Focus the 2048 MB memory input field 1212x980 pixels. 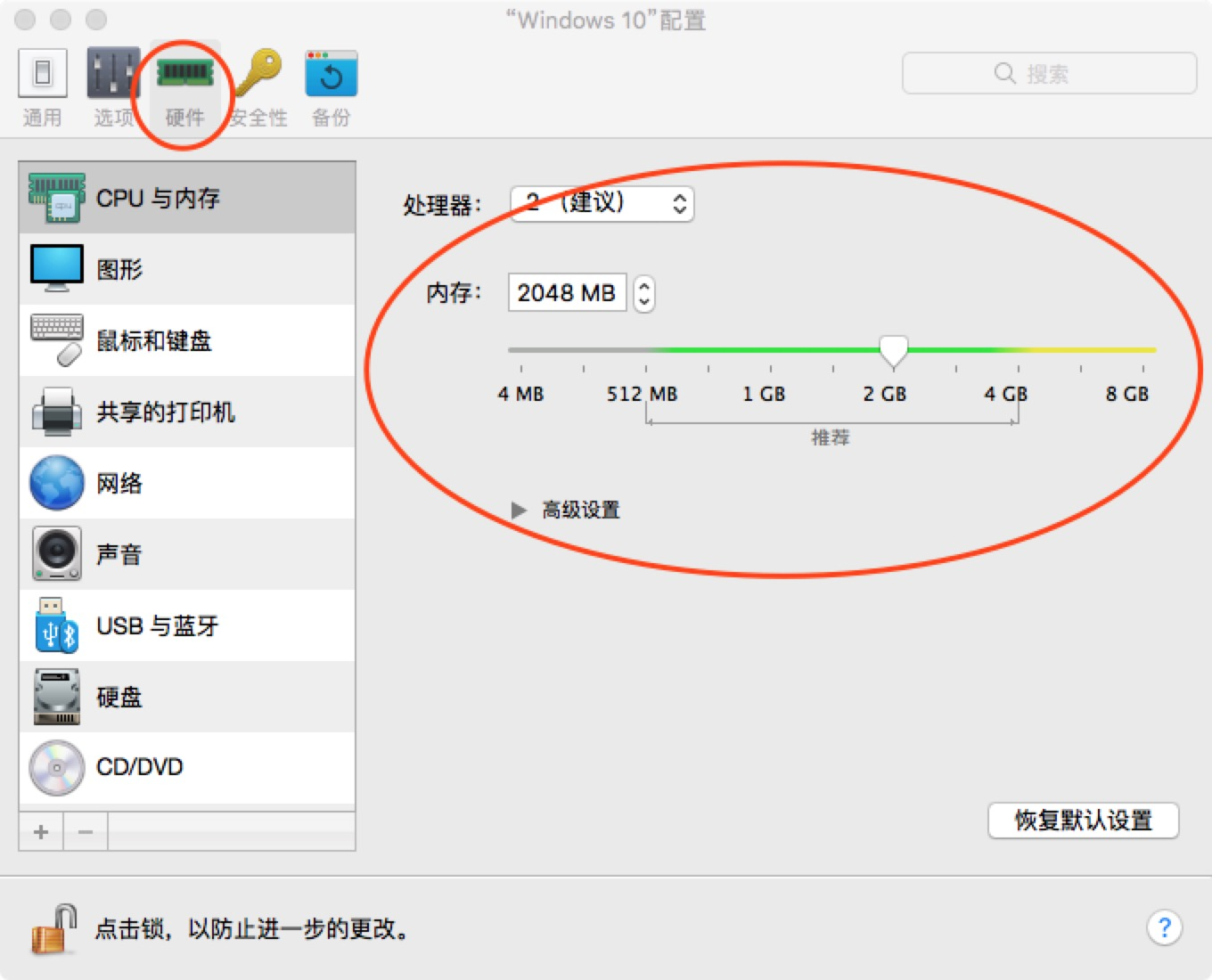(567, 292)
